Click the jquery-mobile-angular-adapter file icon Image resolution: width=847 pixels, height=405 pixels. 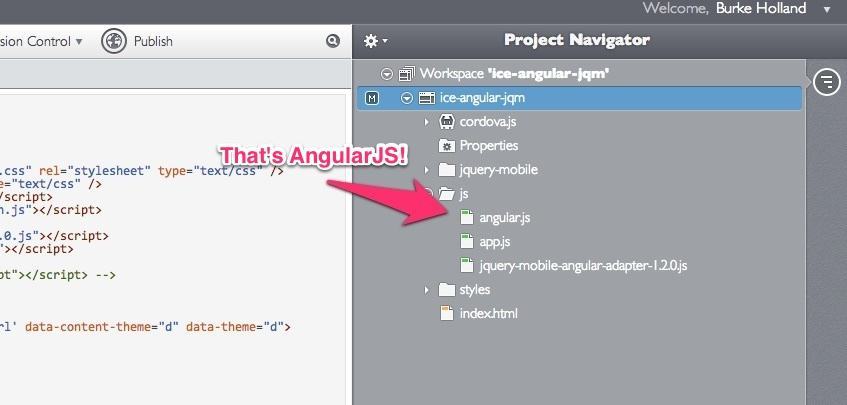(467, 265)
